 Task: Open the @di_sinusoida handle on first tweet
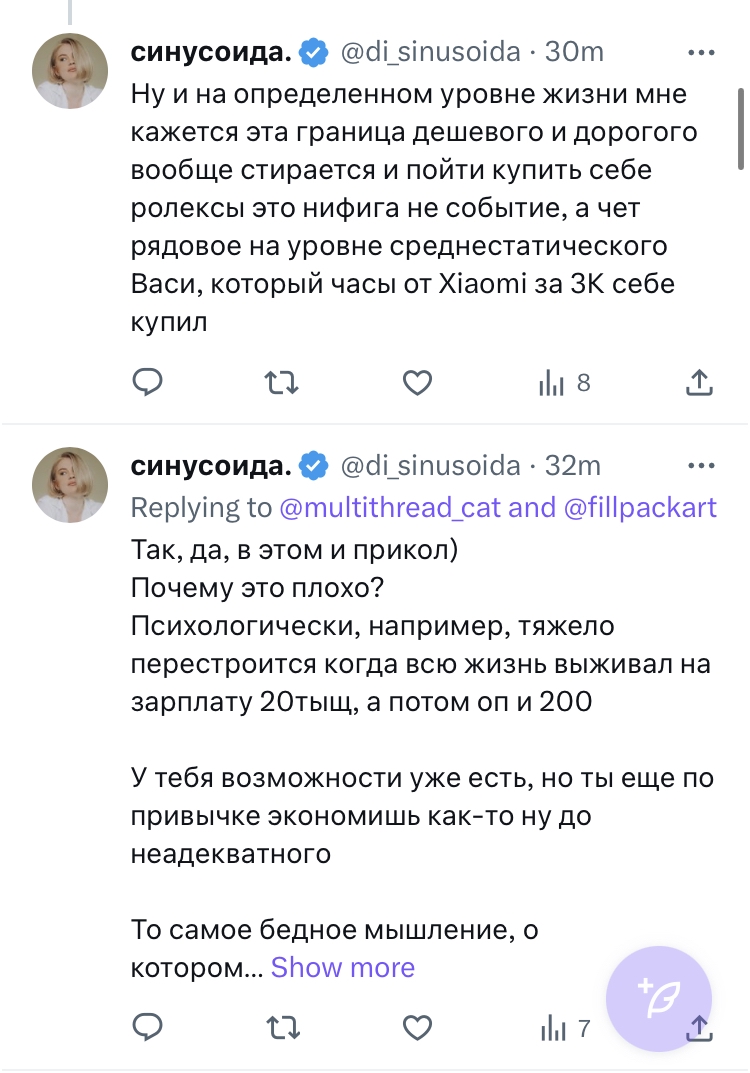(431, 52)
